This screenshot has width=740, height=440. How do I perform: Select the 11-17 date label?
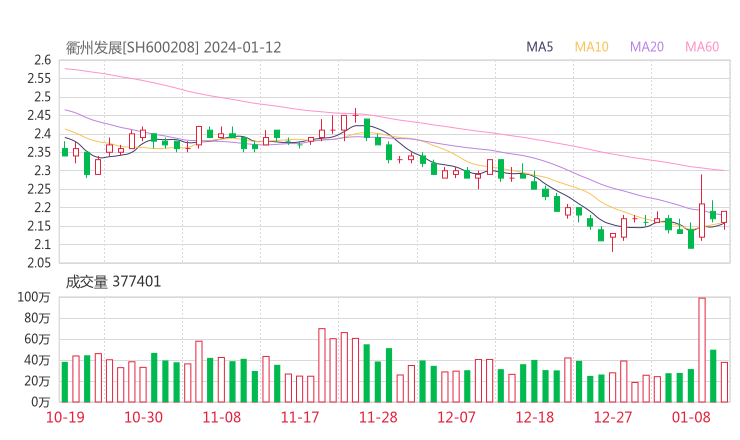[300, 417]
